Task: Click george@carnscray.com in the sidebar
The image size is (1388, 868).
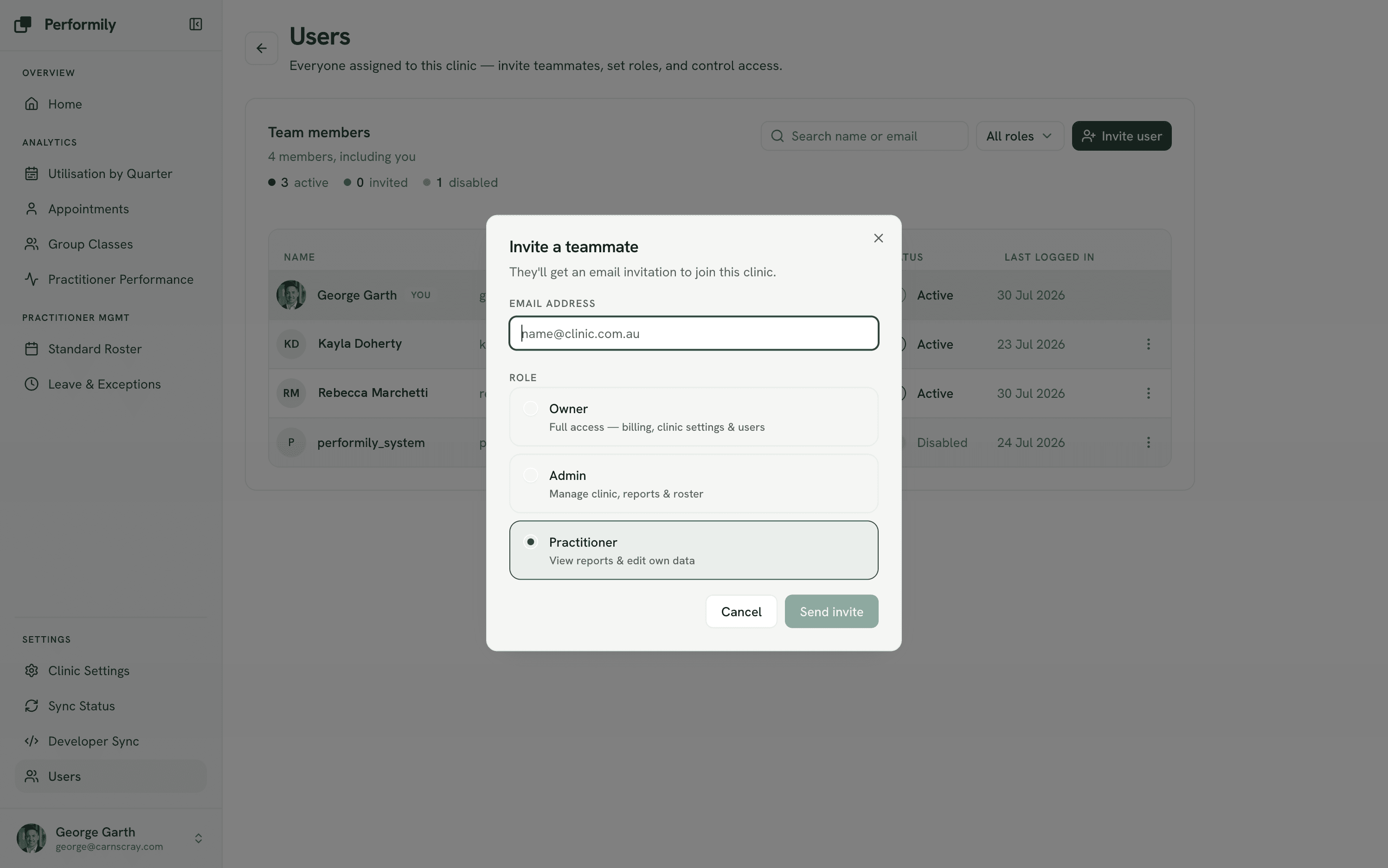Action: click(109, 847)
